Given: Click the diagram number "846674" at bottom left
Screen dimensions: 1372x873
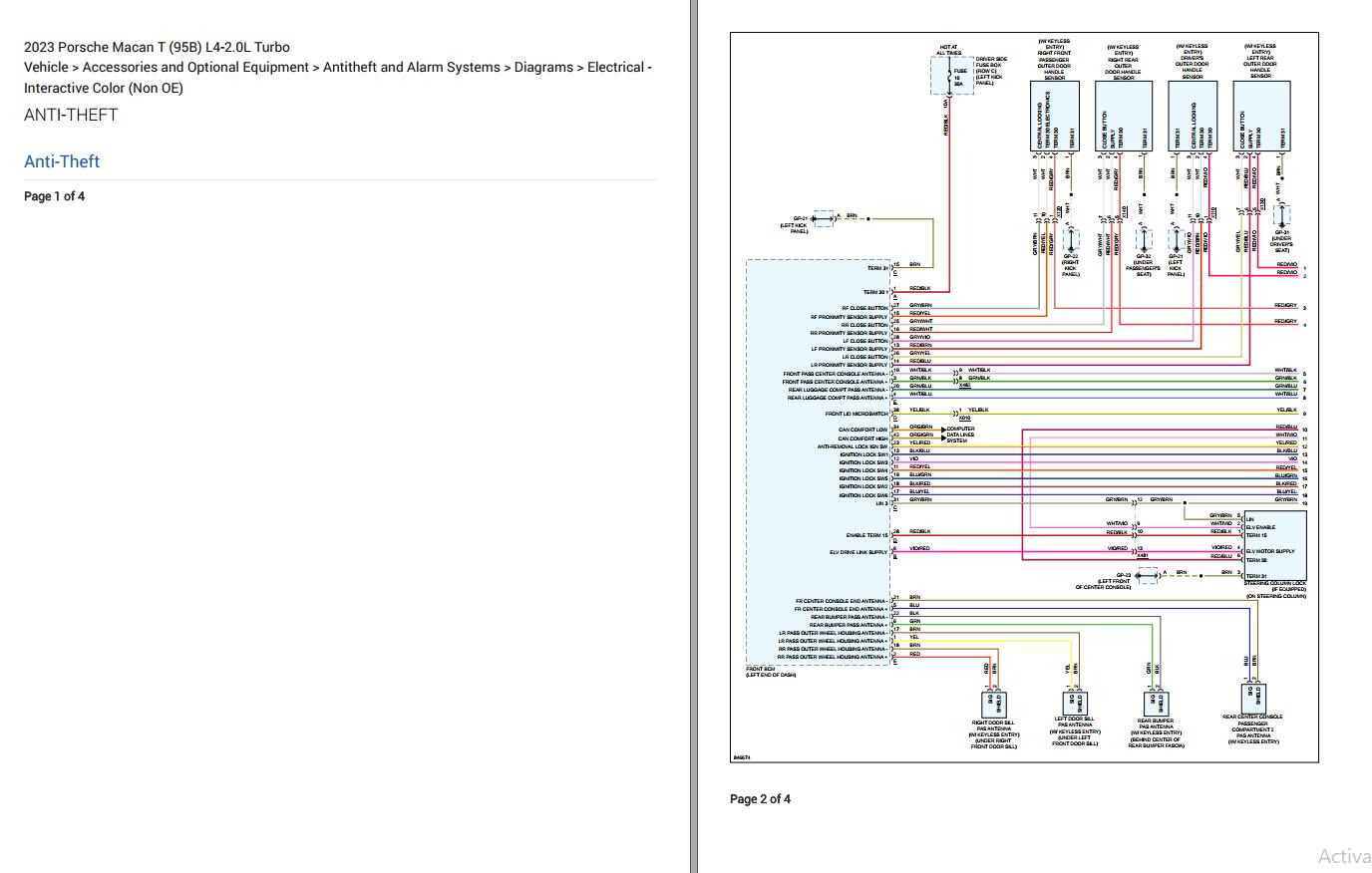Looking at the screenshot, I should 742,757.
